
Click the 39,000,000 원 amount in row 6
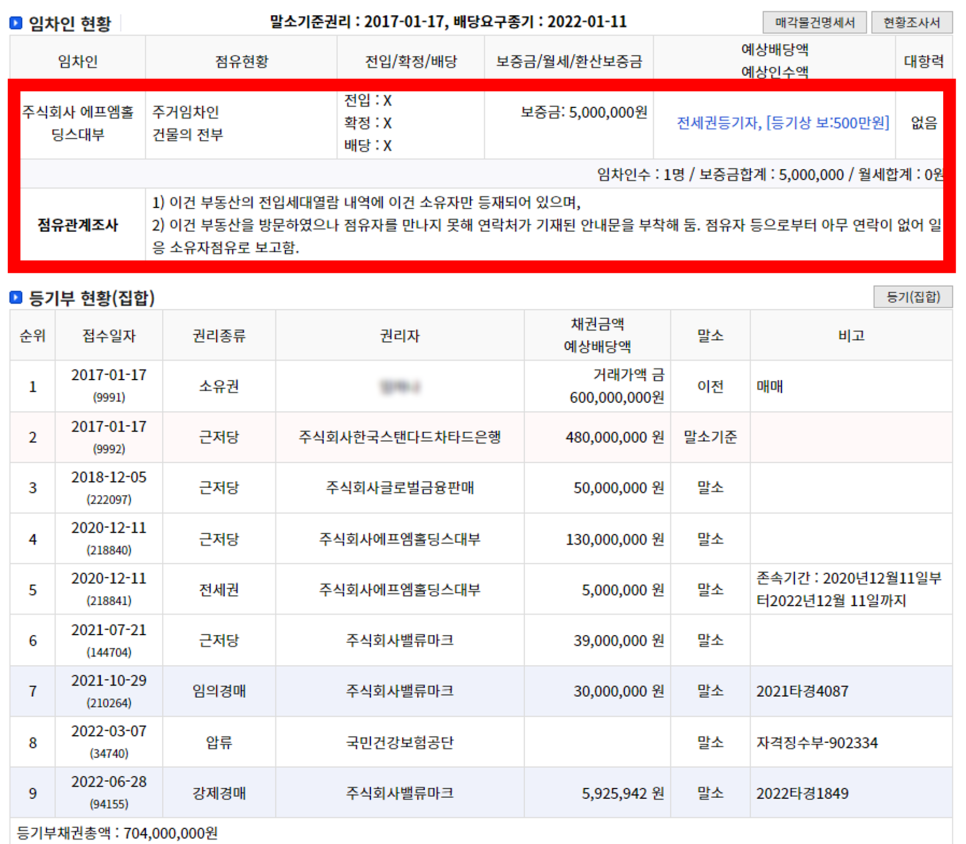point(619,641)
